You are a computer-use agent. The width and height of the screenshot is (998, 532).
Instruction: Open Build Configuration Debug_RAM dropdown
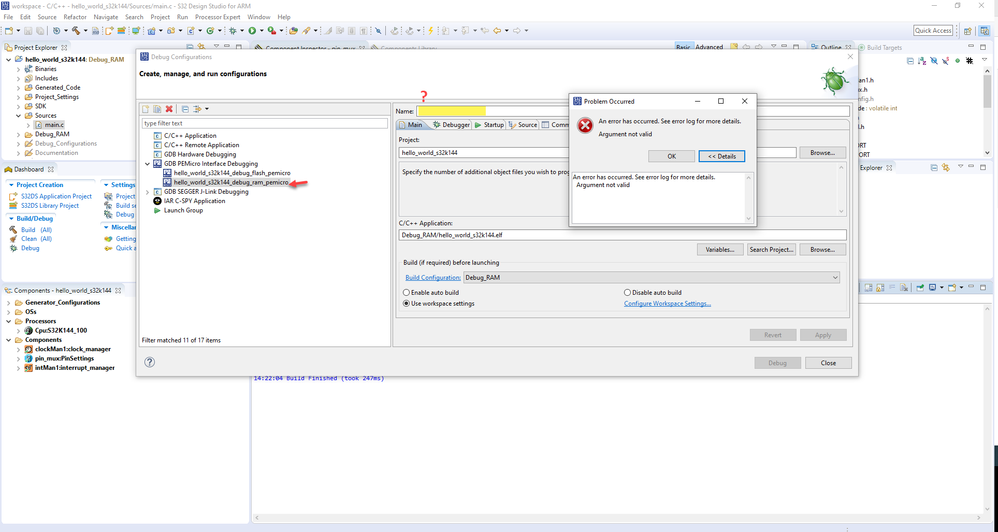click(x=652, y=277)
